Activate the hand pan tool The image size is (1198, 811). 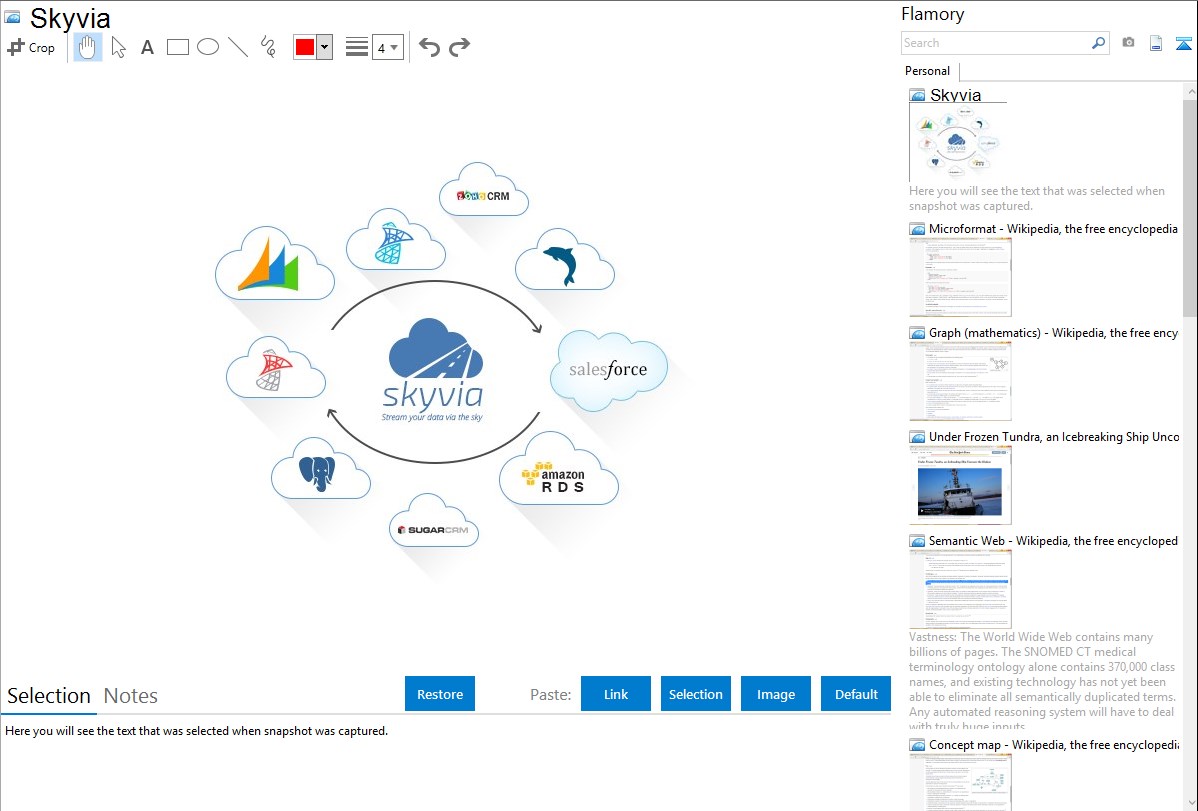pos(88,47)
